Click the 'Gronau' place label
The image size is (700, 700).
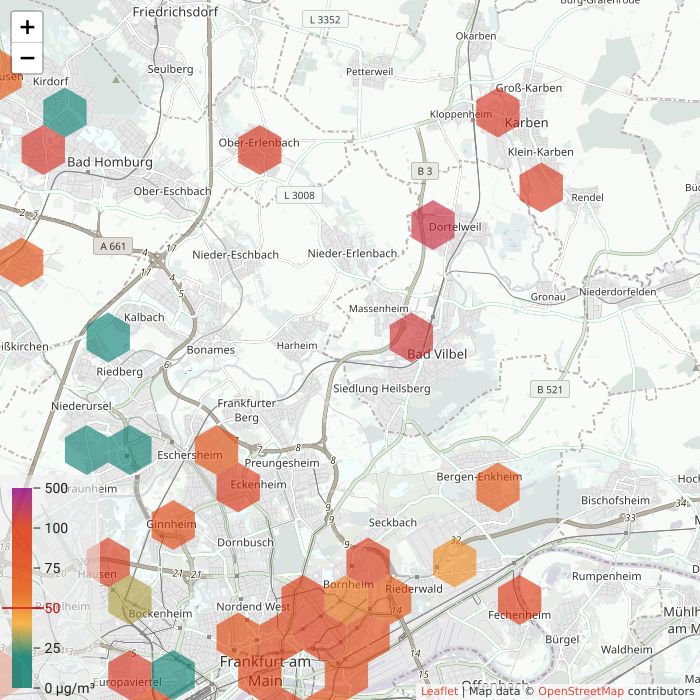pyautogui.click(x=548, y=297)
